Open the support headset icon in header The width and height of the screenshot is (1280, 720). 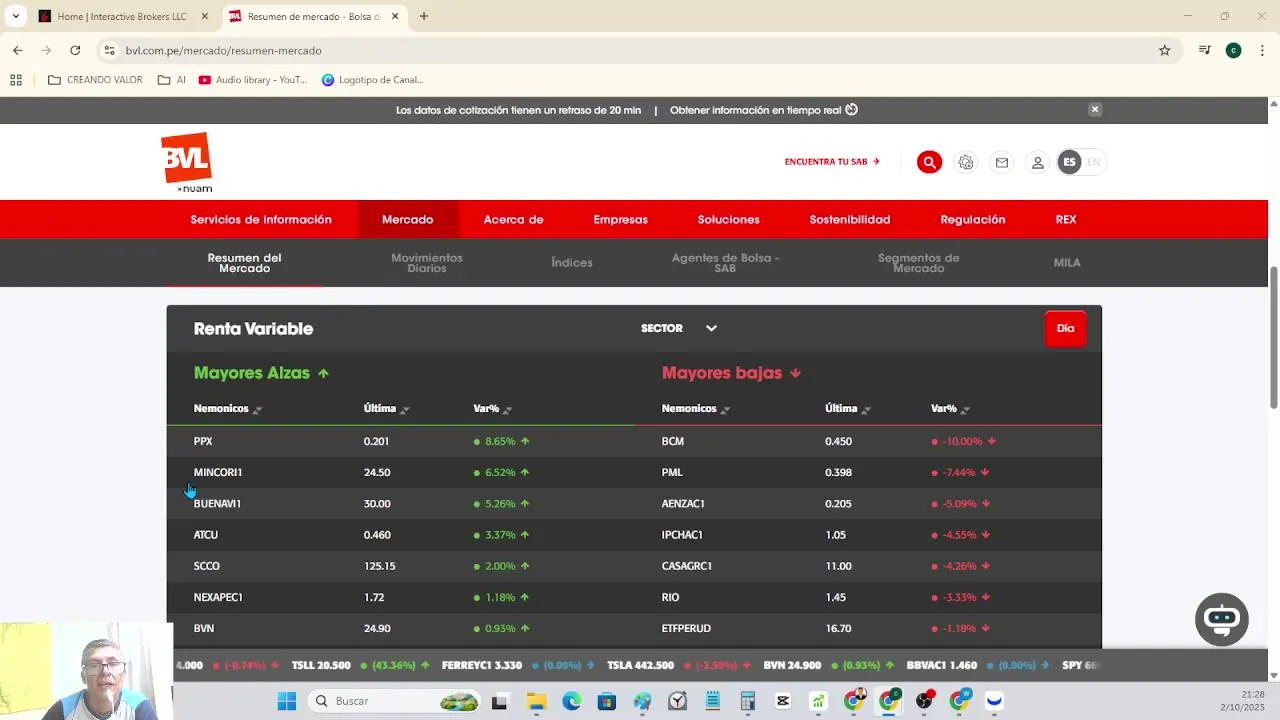(x=965, y=162)
